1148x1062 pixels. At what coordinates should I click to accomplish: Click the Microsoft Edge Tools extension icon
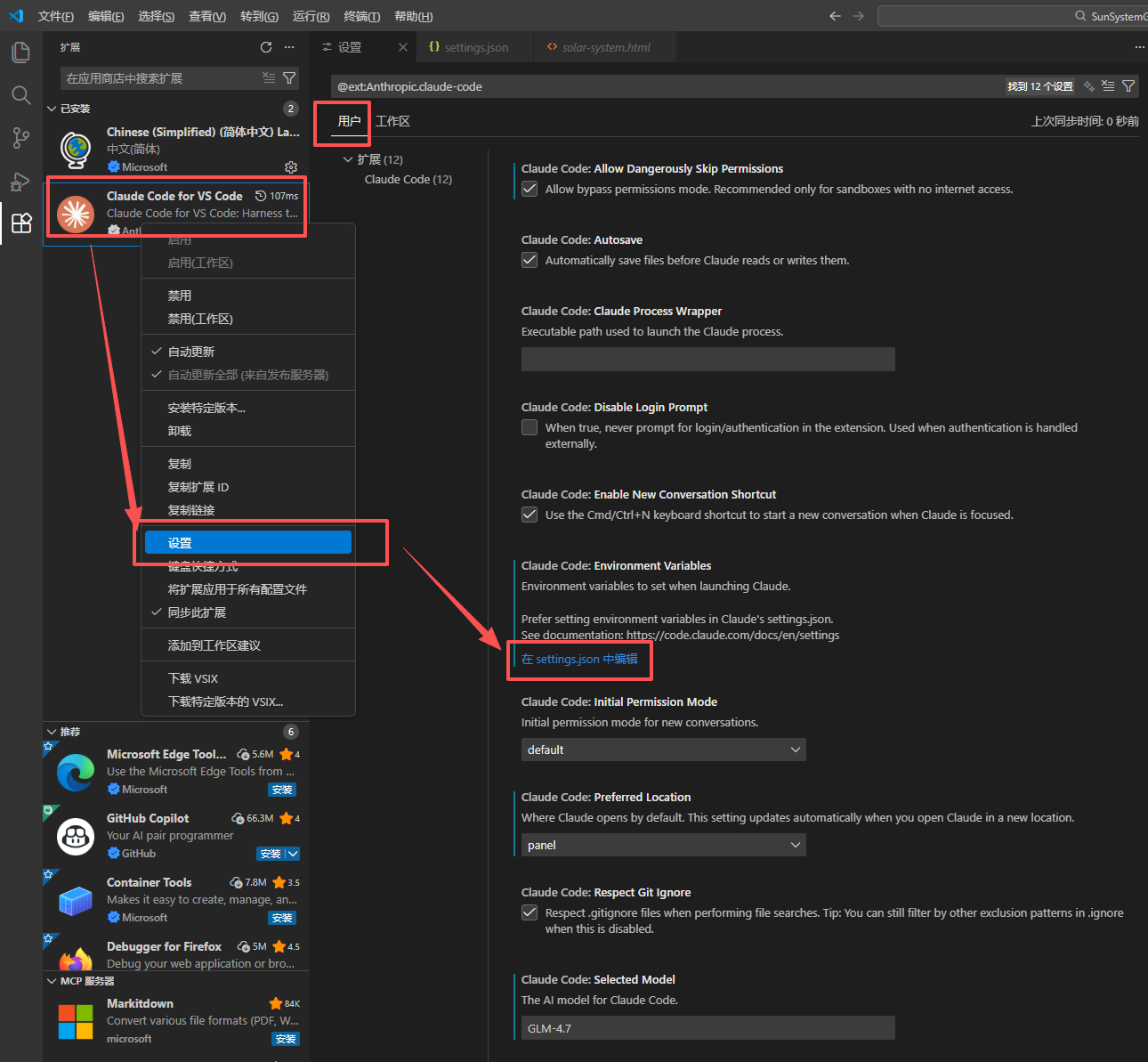point(76,772)
